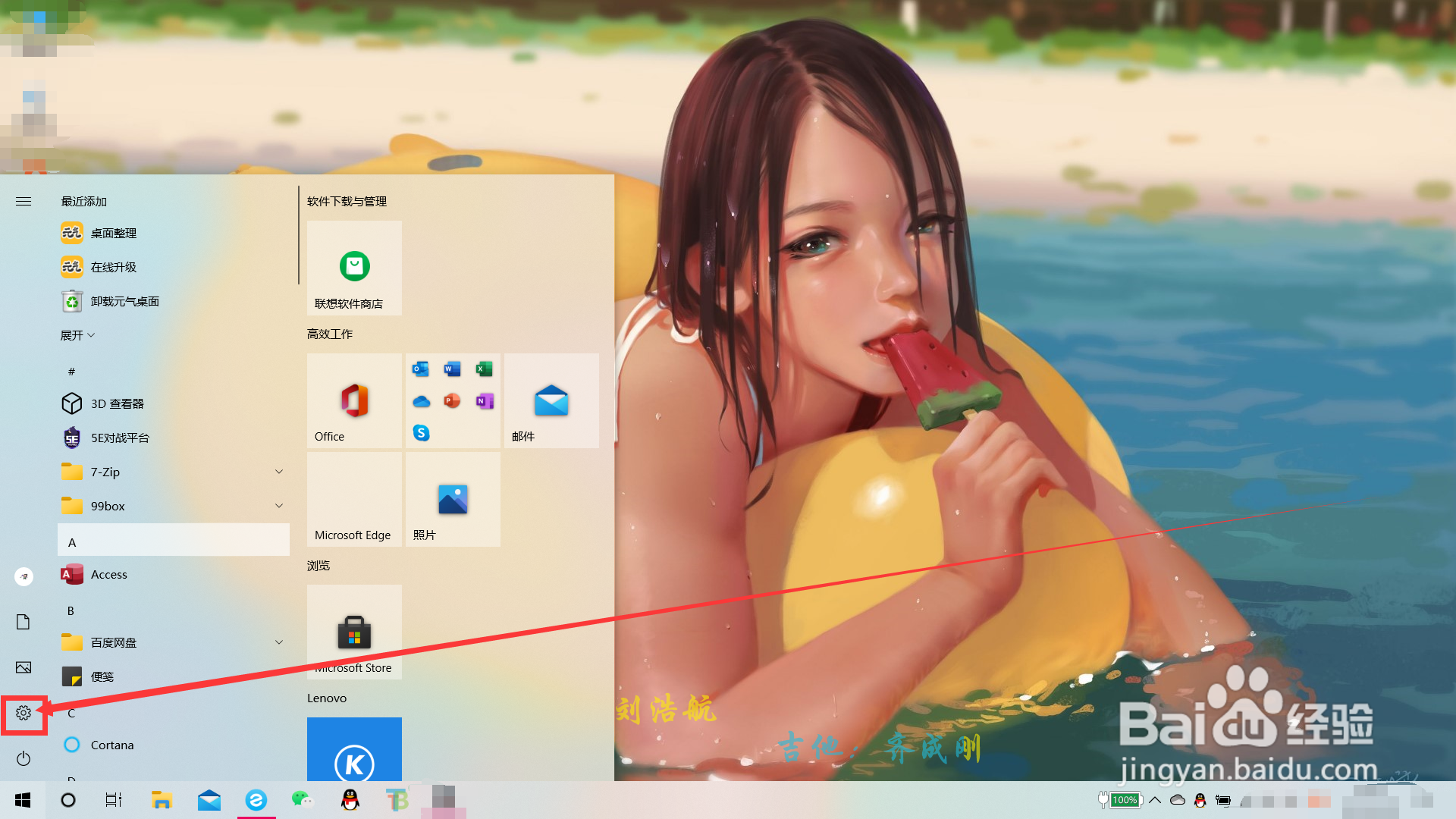Image resolution: width=1456 pixels, height=819 pixels.
Task: Open QQ penguin icon on taskbar
Action: pos(350,800)
